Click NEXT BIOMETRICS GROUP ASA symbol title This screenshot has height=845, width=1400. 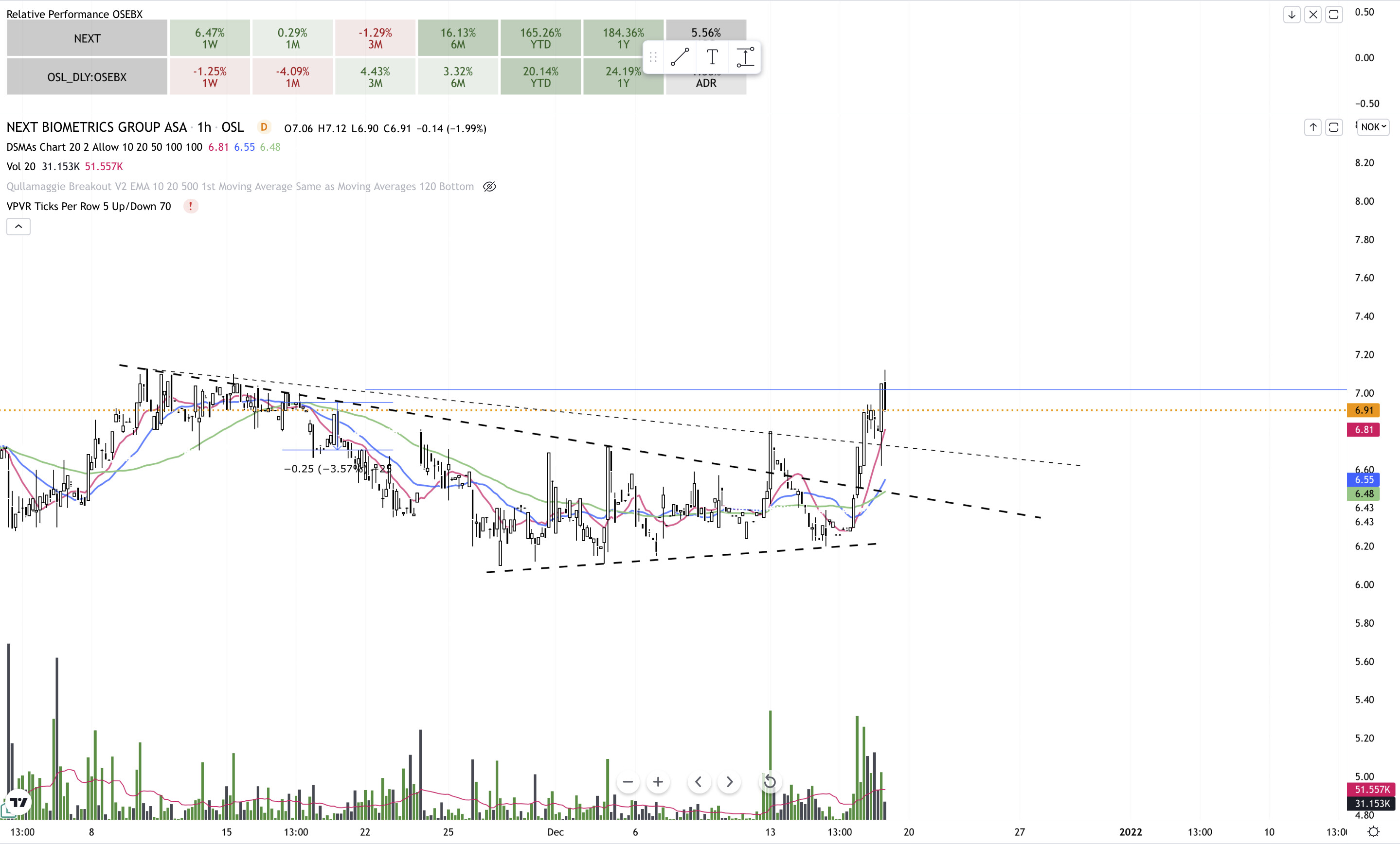97,128
